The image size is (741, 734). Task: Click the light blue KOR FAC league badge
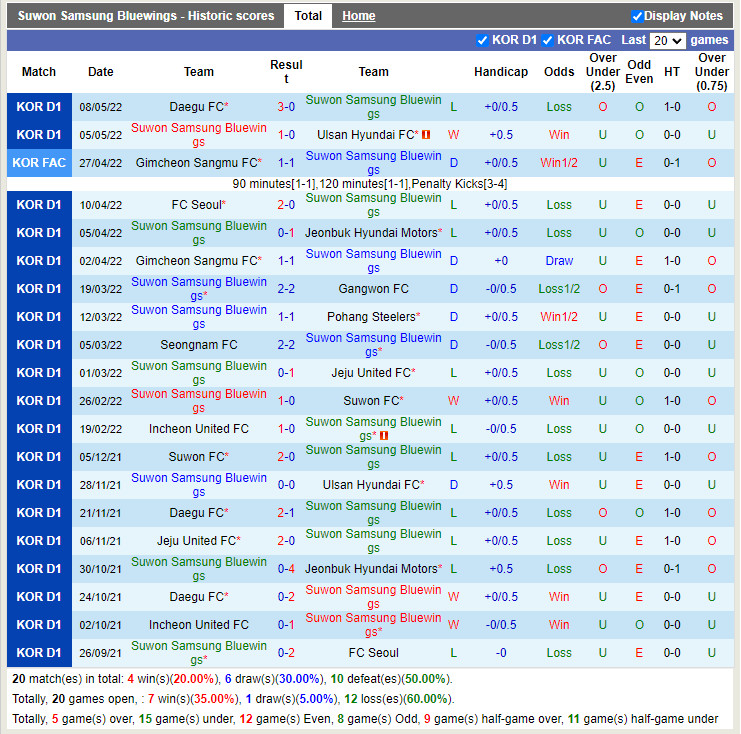pyautogui.click(x=39, y=163)
